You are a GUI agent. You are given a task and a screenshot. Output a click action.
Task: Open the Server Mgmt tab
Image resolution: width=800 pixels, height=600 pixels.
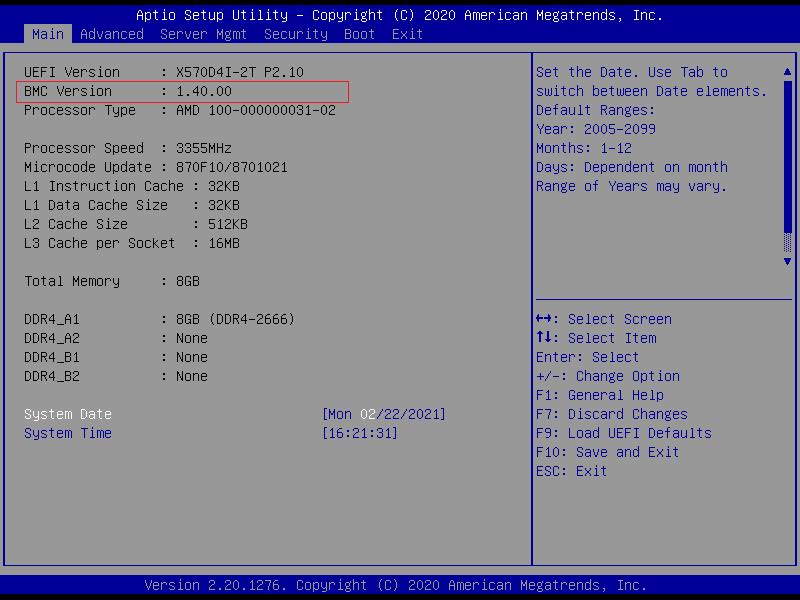click(x=203, y=34)
